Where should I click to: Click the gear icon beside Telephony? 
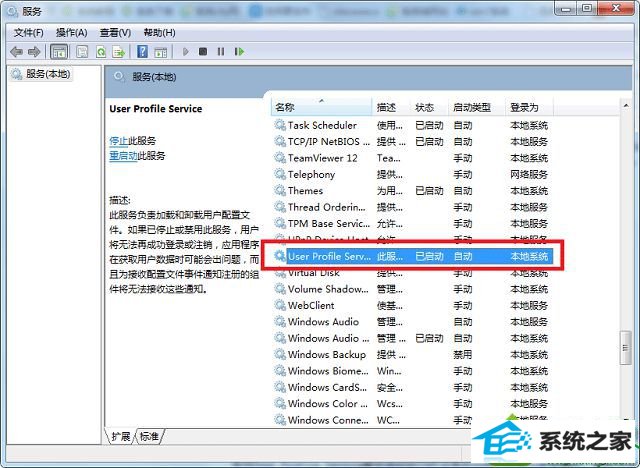click(280, 174)
